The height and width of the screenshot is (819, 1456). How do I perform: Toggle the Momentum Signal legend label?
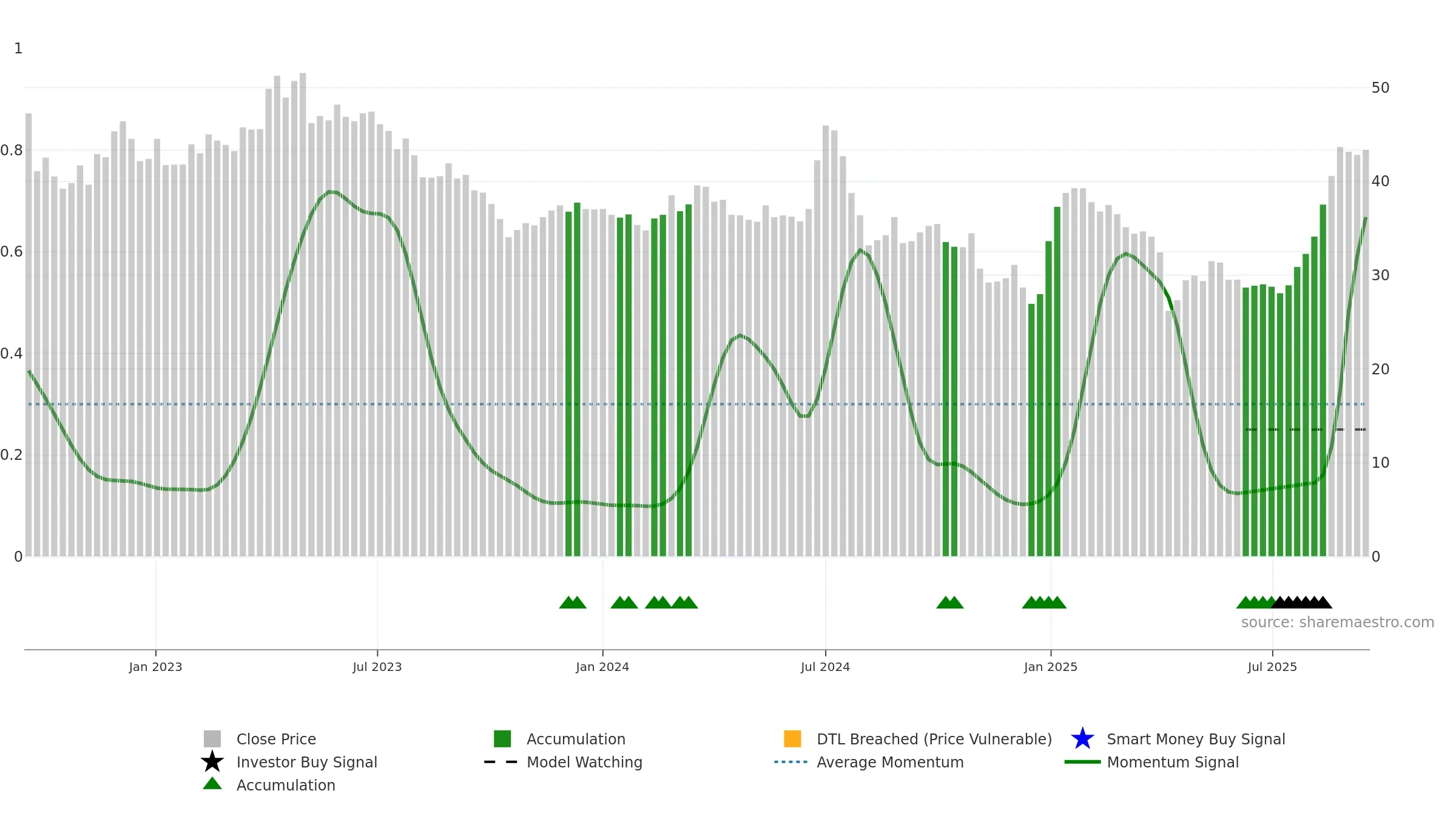coord(1173,762)
